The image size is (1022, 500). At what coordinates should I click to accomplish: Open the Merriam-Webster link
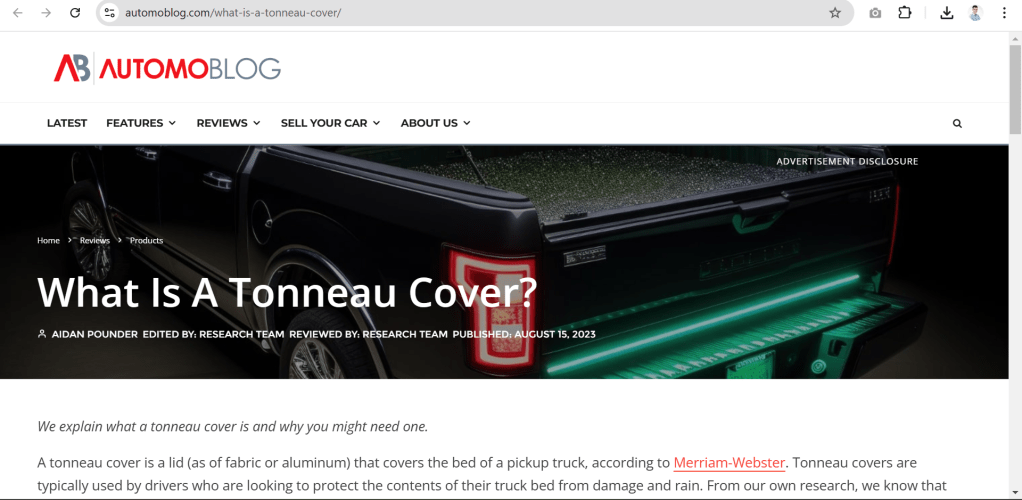[x=729, y=463]
